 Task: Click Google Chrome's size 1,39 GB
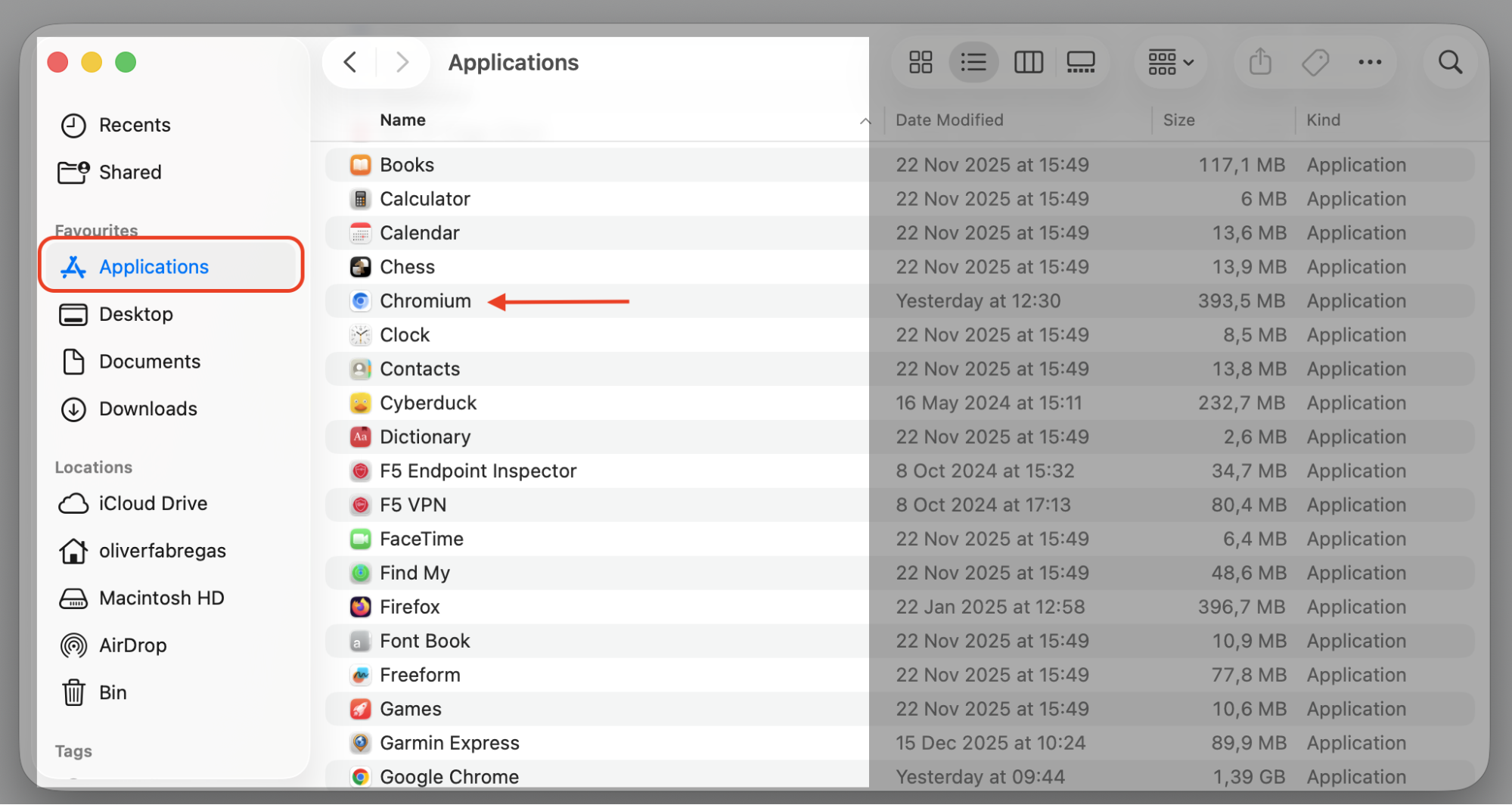click(x=1249, y=777)
